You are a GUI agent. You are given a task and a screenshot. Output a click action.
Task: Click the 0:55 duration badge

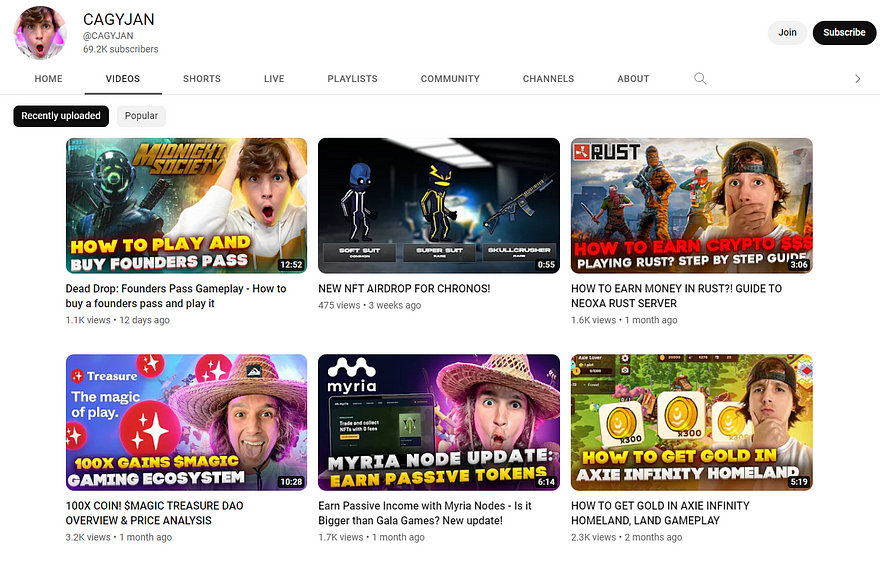[546, 264]
